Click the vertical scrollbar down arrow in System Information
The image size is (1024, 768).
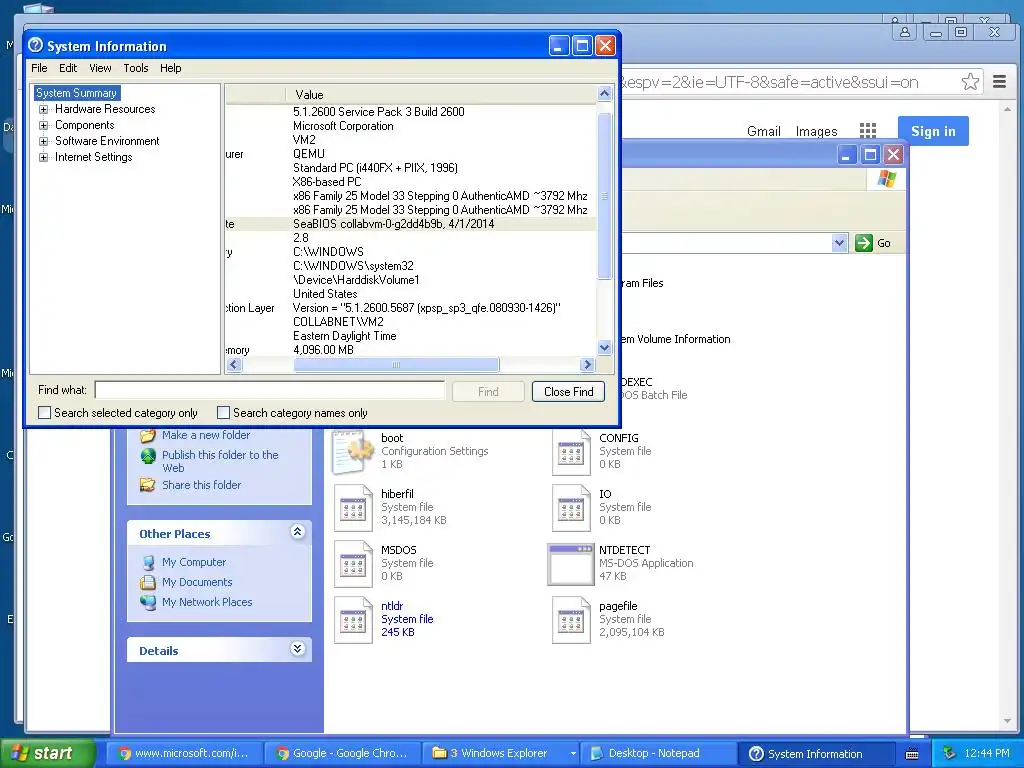[x=605, y=348]
